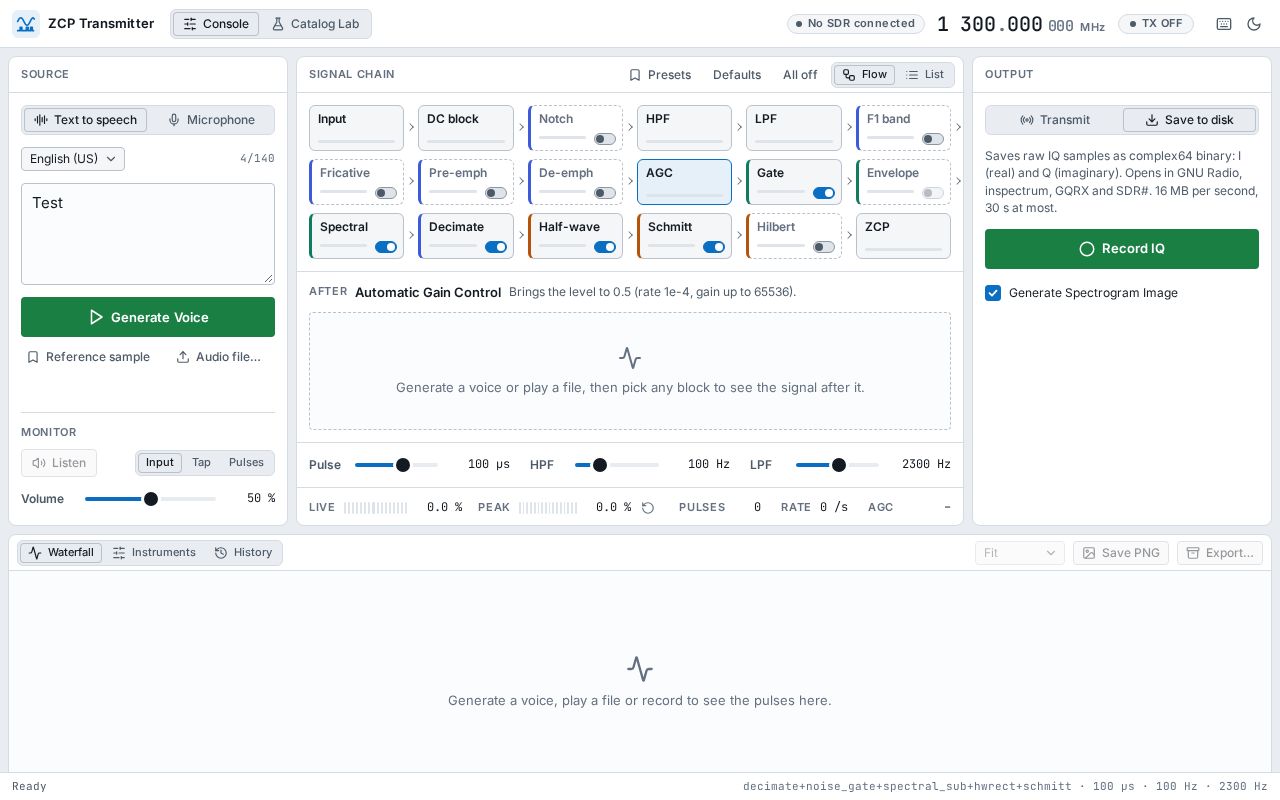Screen dimensions: 1280x800
Task: Adjust the Volume slider
Action: pos(150,499)
